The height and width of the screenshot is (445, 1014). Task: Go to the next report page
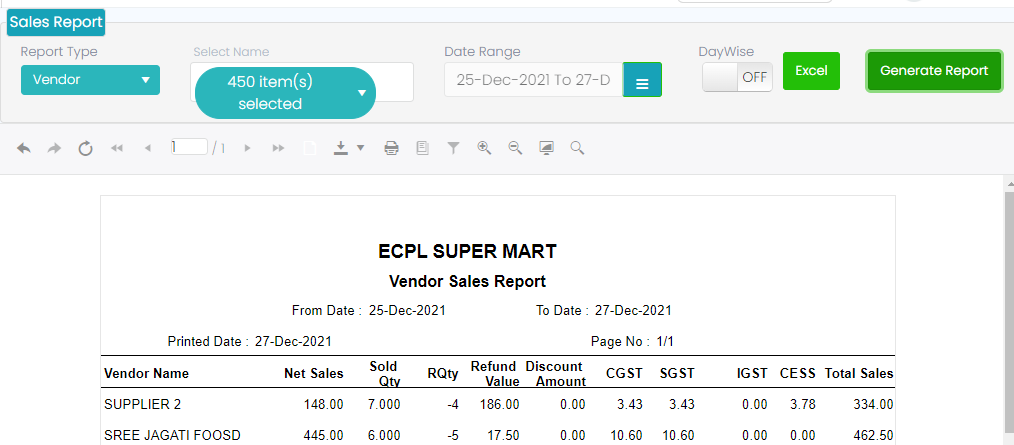[247, 148]
